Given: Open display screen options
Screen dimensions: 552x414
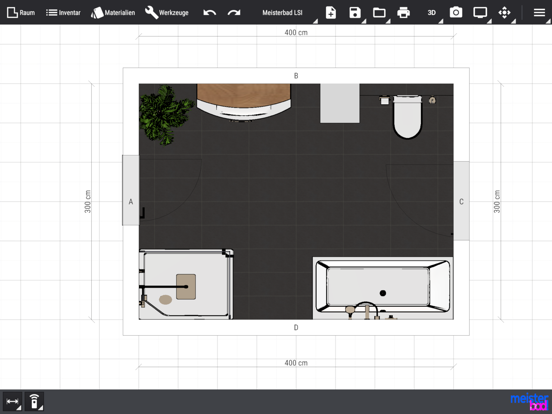Looking at the screenshot, I should click(480, 13).
